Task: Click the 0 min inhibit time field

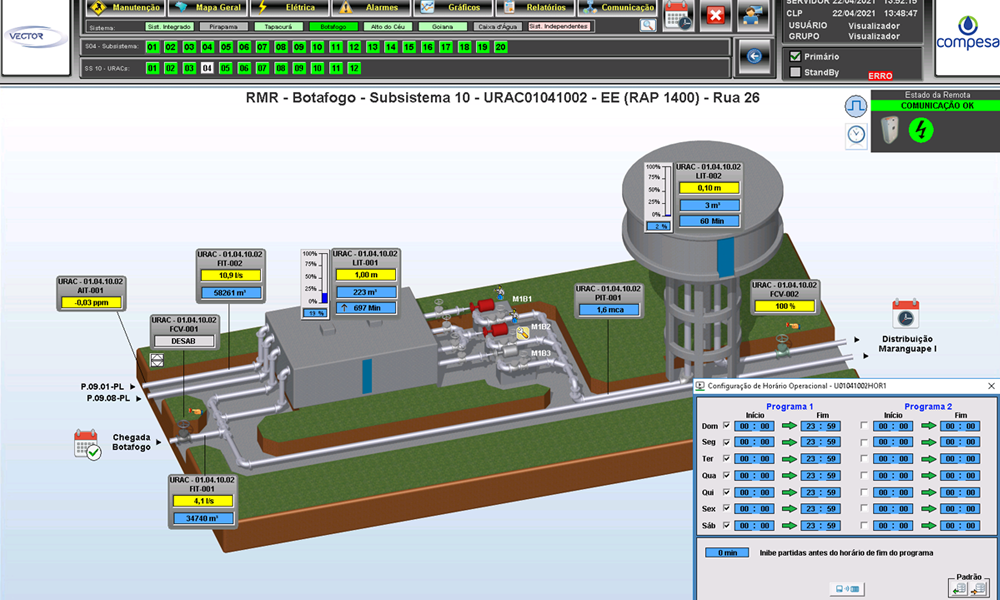Action: click(727, 552)
